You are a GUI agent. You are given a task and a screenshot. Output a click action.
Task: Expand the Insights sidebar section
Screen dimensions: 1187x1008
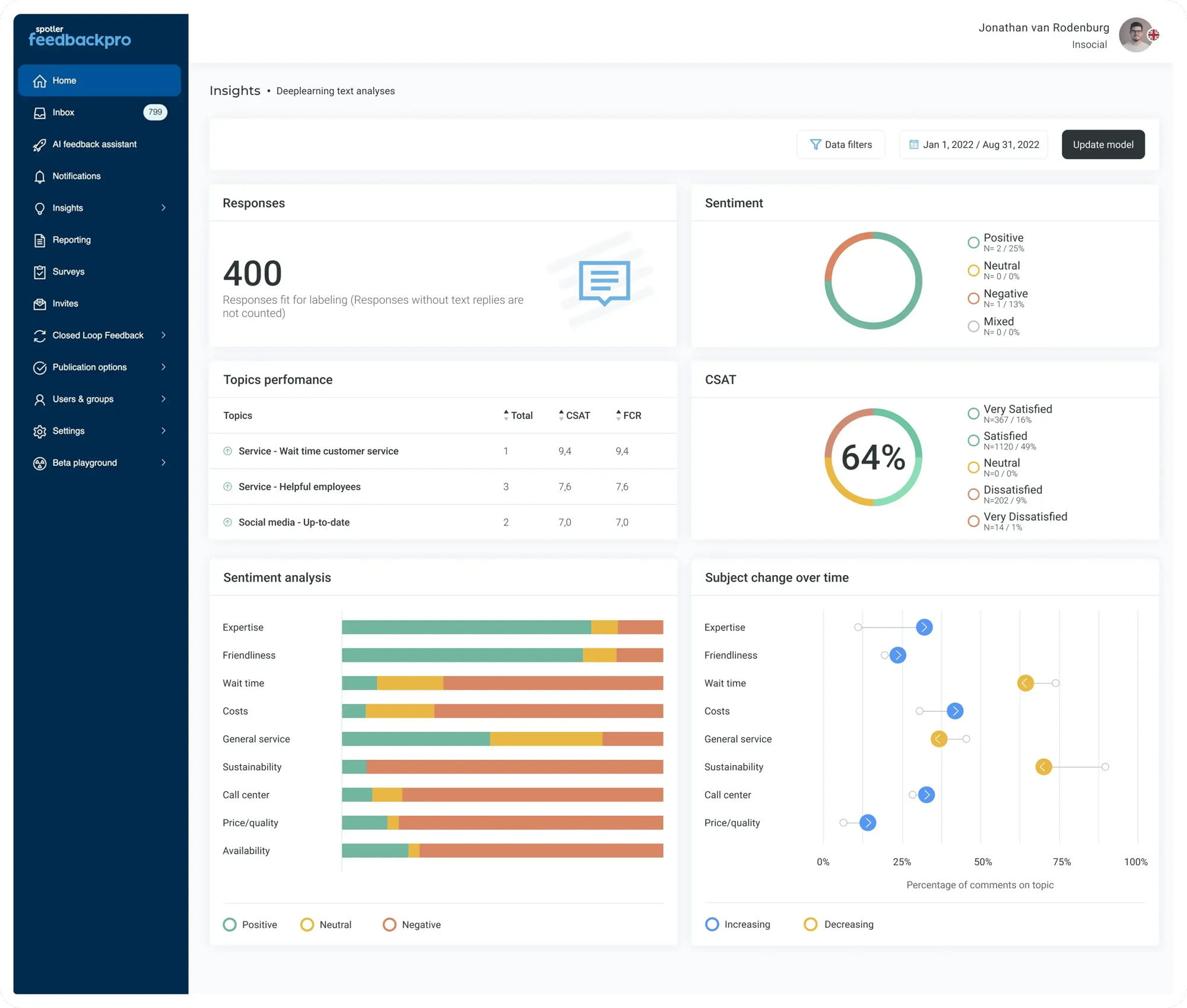coord(66,208)
